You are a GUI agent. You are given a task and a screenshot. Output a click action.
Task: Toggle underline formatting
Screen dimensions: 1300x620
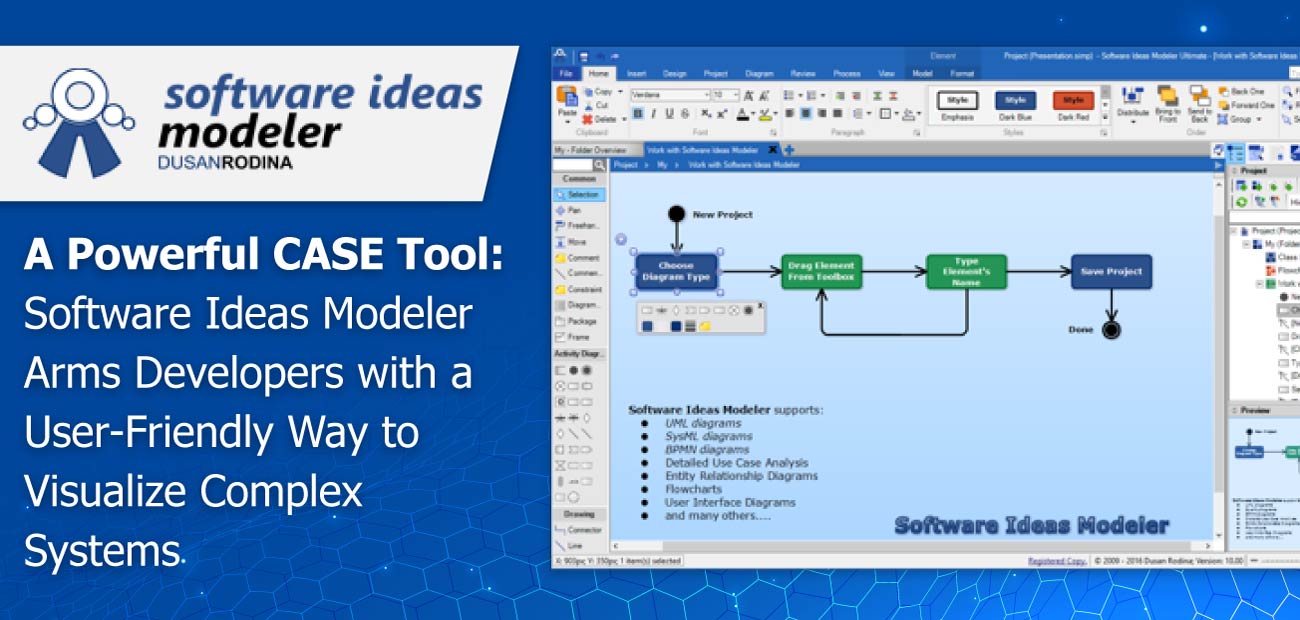(x=670, y=113)
